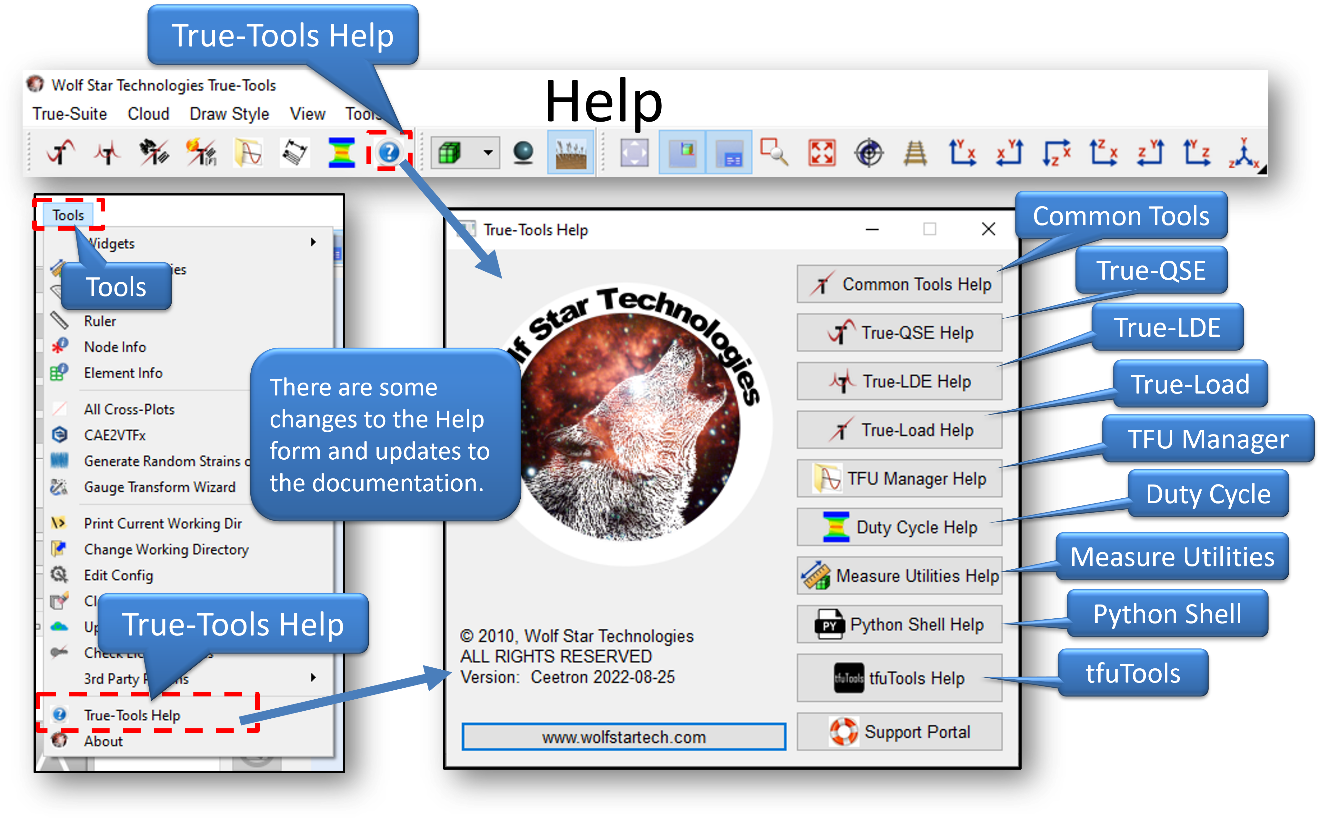The height and width of the screenshot is (819, 1320).
Task: Open TFU Manager icon in main toolbar
Action: 247,153
